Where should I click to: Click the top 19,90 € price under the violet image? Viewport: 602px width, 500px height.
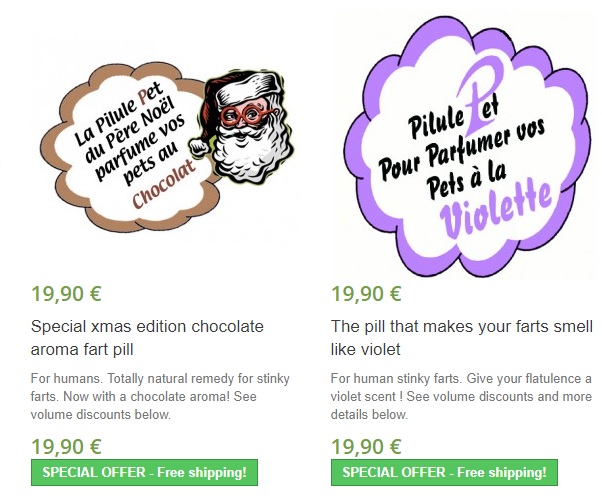[x=366, y=294]
